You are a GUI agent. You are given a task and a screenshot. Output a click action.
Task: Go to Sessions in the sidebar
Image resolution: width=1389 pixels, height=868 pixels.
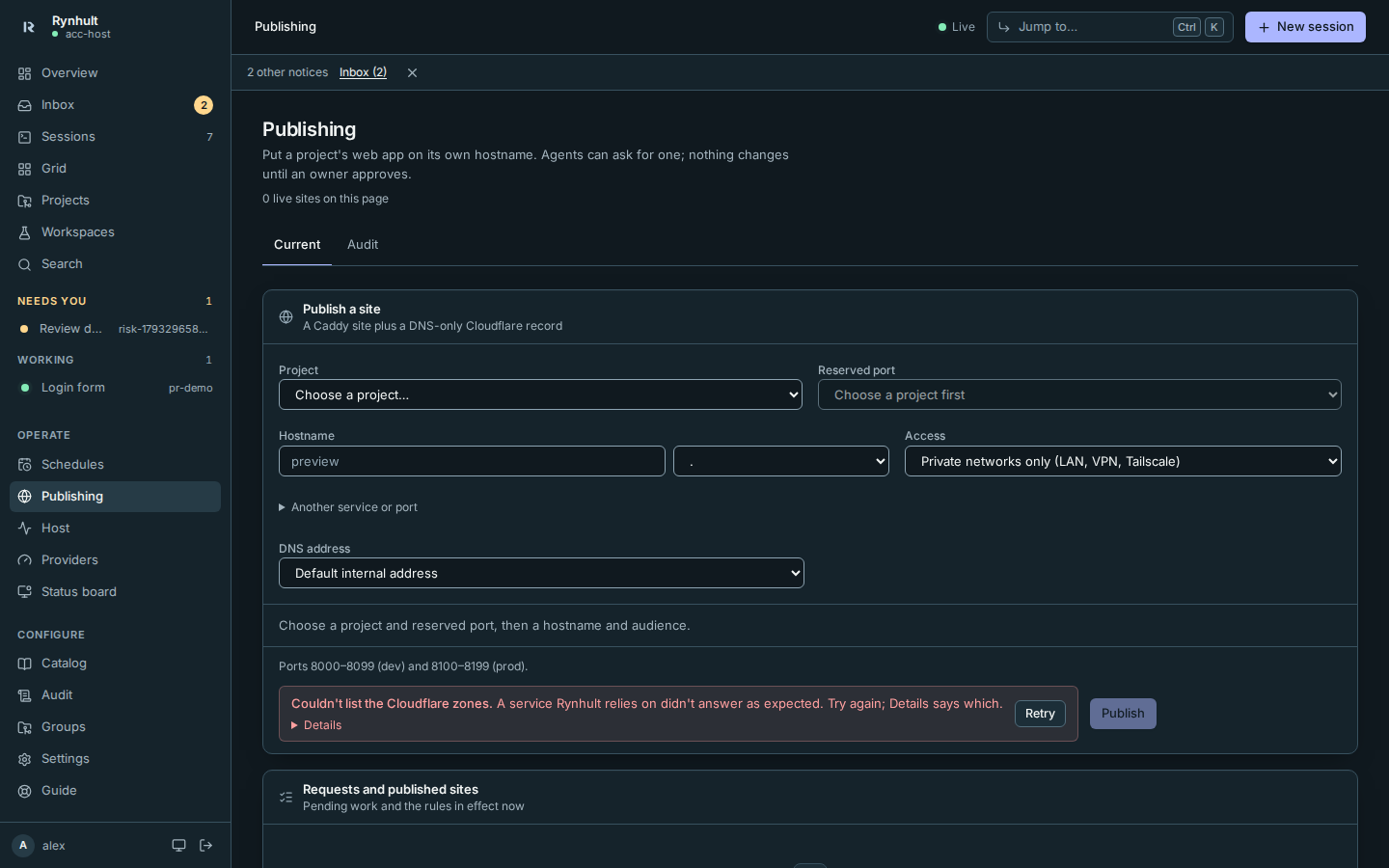point(115,137)
